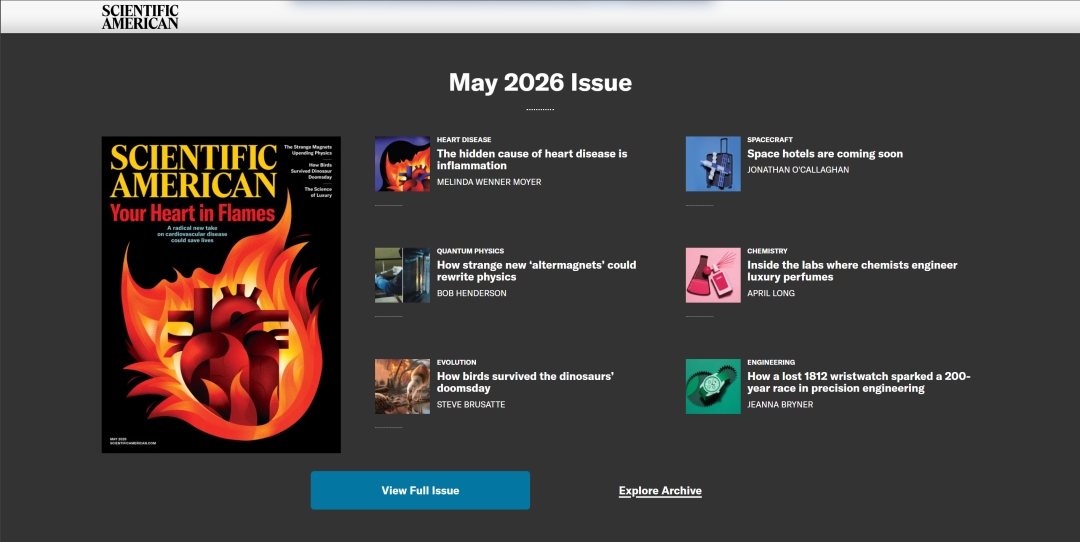Open 'How strange new altermagnets could rewrite physics'
This screenshot has width=1080, height=542.
[537, 271]
